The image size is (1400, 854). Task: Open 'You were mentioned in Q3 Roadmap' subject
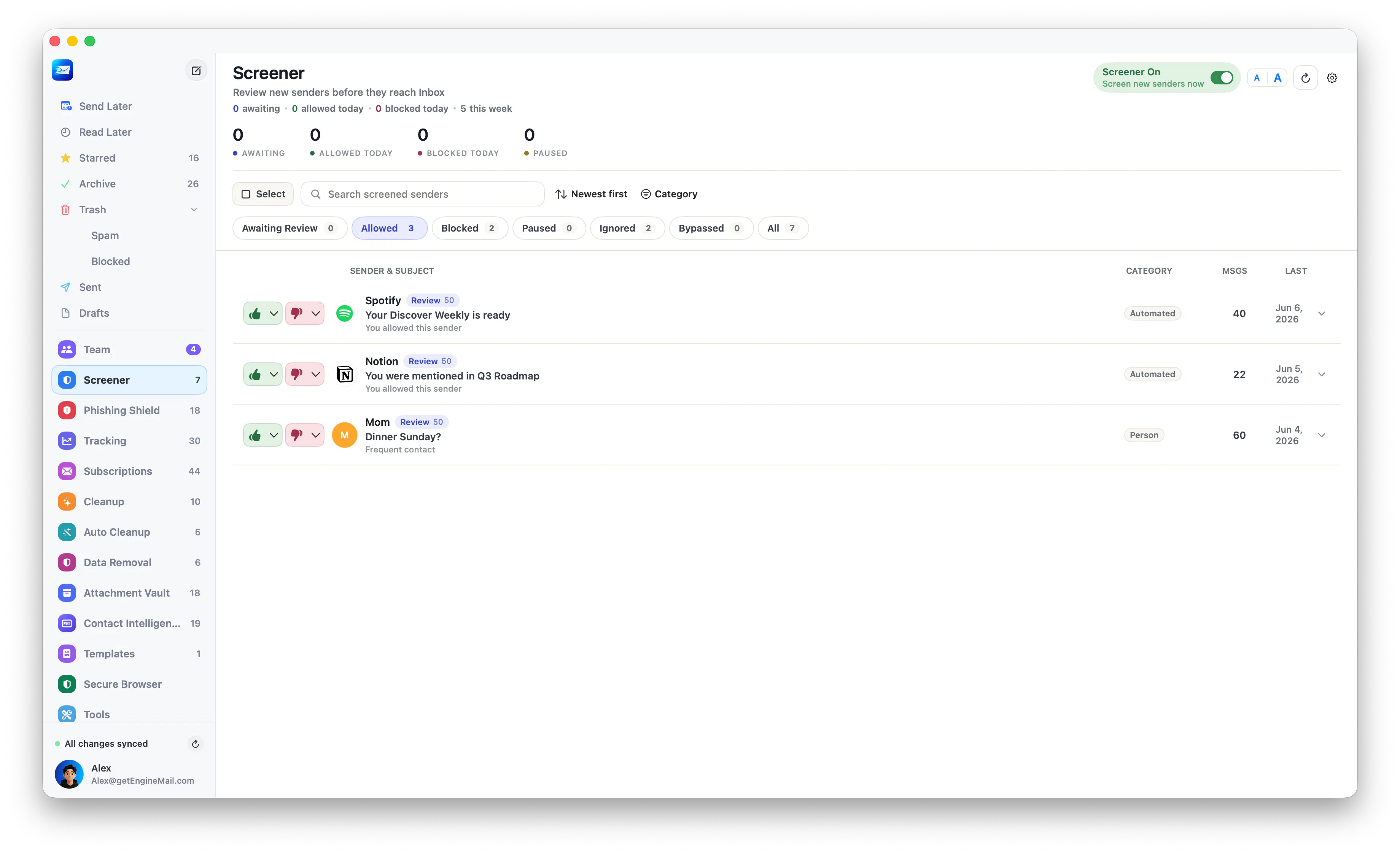coord(452,376)
